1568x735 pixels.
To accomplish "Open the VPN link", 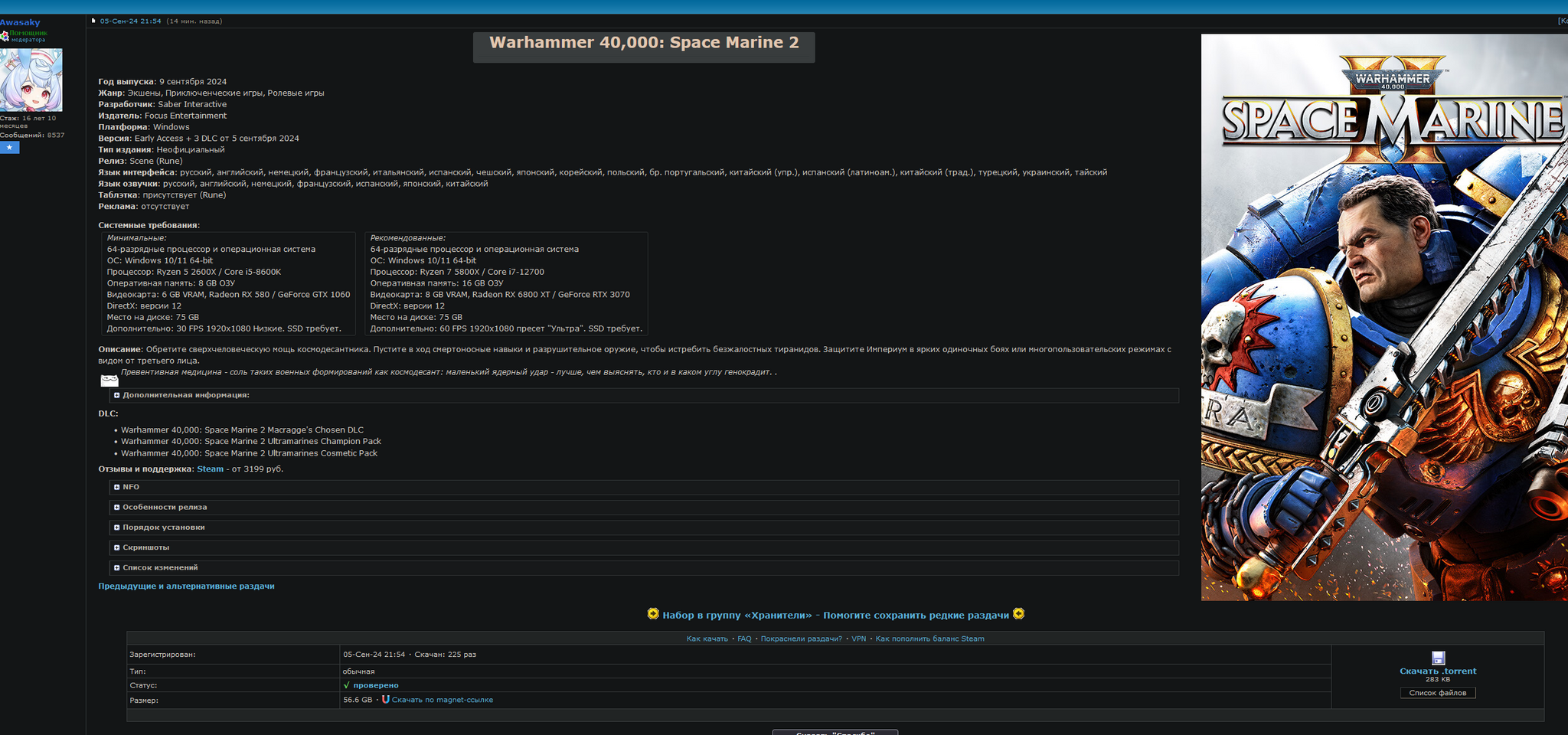I will (x=859, y=639).
